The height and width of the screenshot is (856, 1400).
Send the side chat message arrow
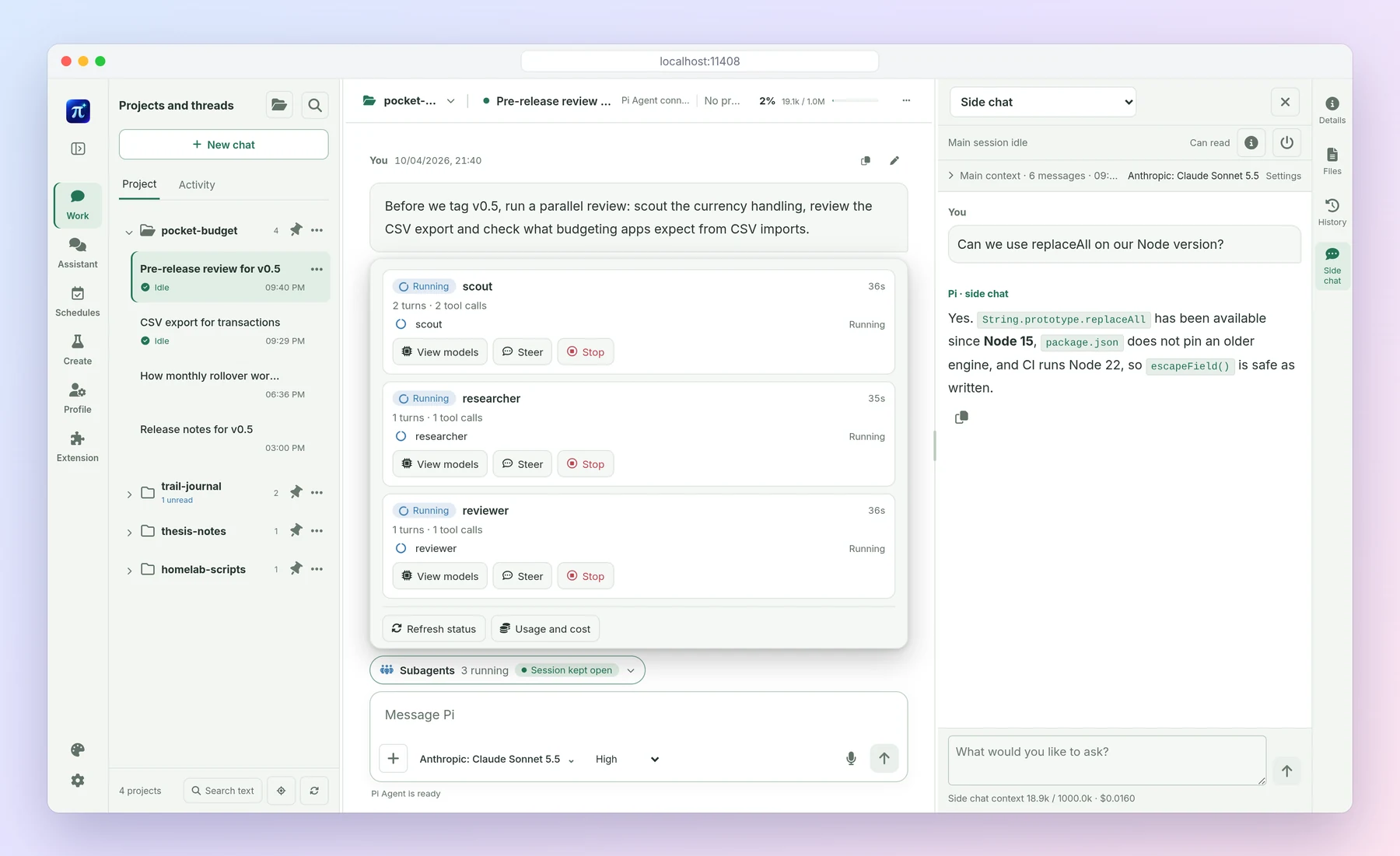(1287, 771)
